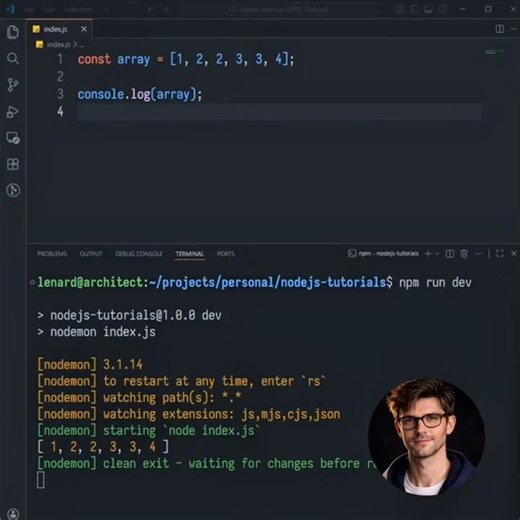Go forward with the title bar arrow

166,9
